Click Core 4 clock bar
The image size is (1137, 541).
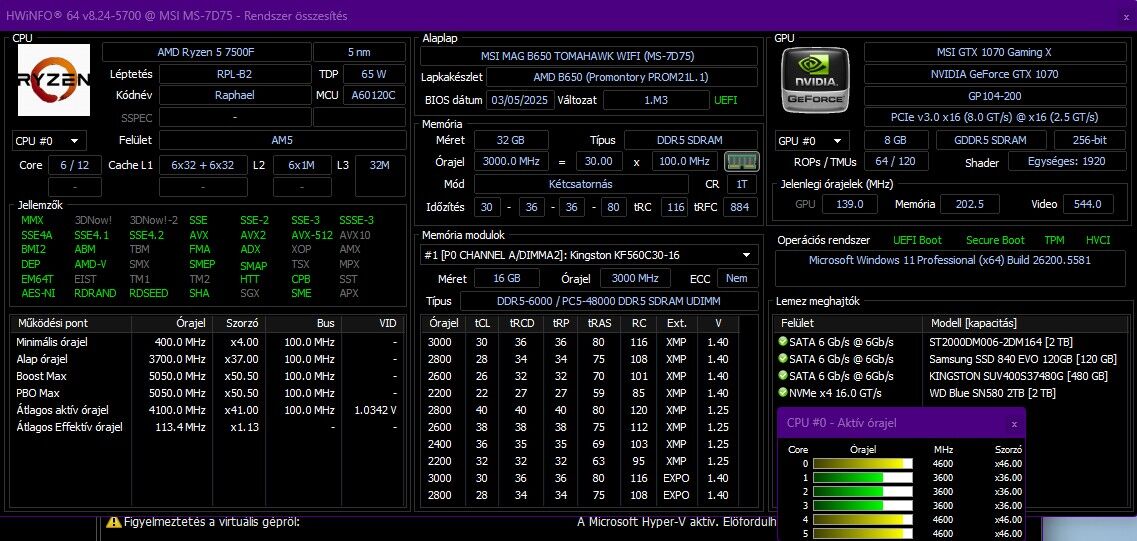point(862,520)
